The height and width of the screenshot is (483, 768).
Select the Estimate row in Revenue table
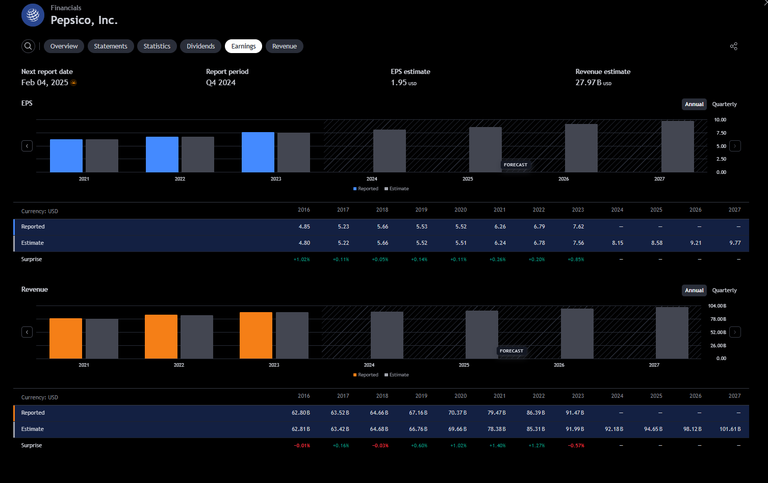pos(381,429)
